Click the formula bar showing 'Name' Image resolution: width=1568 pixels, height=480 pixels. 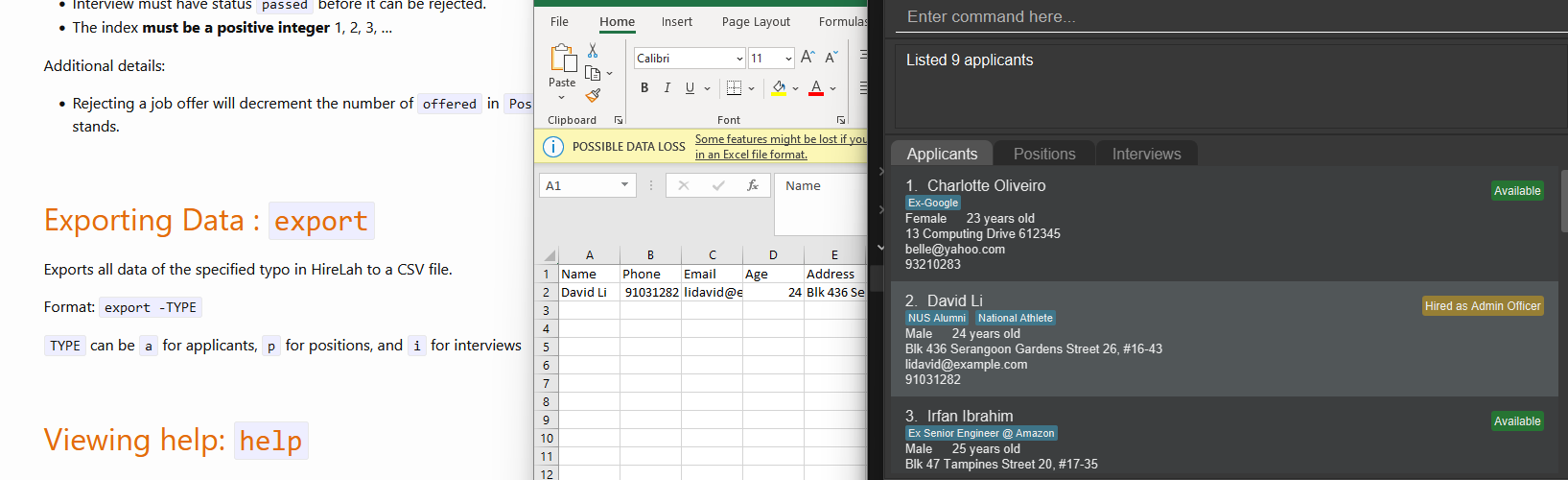(822, 203)
